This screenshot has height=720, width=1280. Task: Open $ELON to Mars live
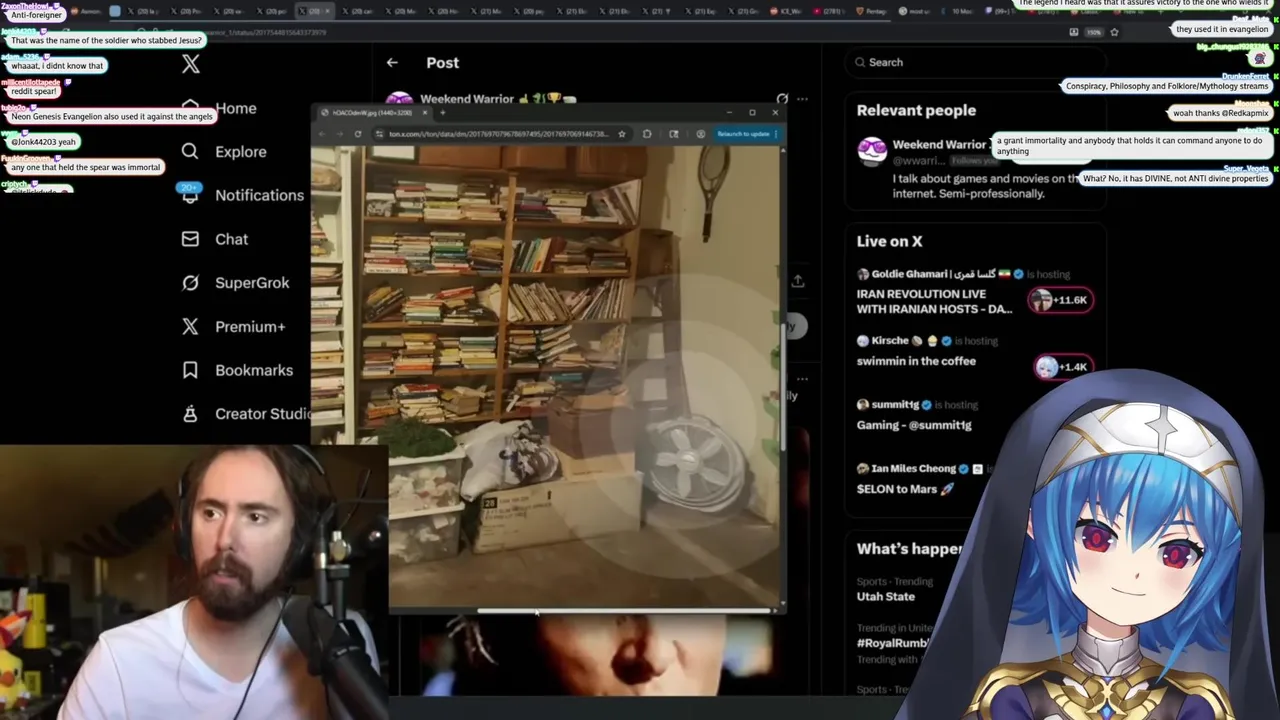(x=905, y=489)
